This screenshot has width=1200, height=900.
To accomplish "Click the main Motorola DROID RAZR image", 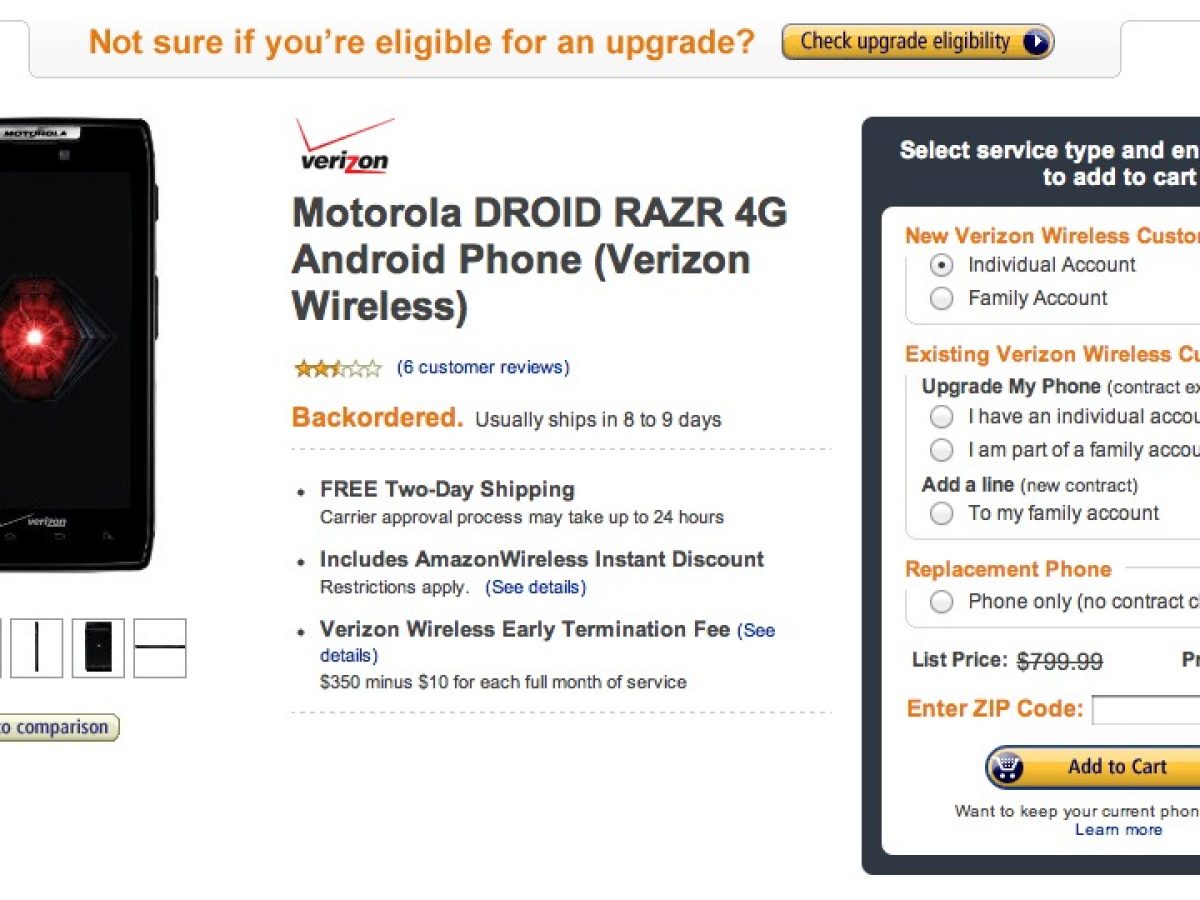I will pos(70,340).
